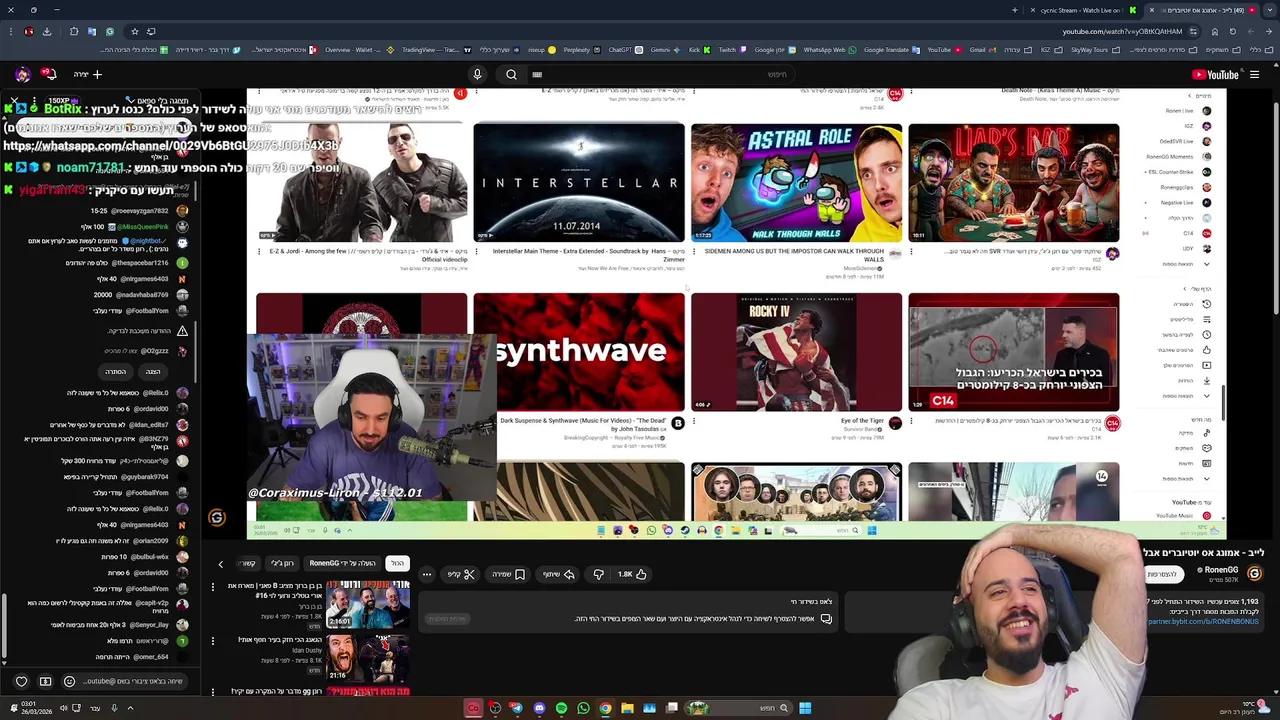Open Watch Later icon in sidebar
The height and width of the screenshot is (720, 1280).
coord(1206,335)
